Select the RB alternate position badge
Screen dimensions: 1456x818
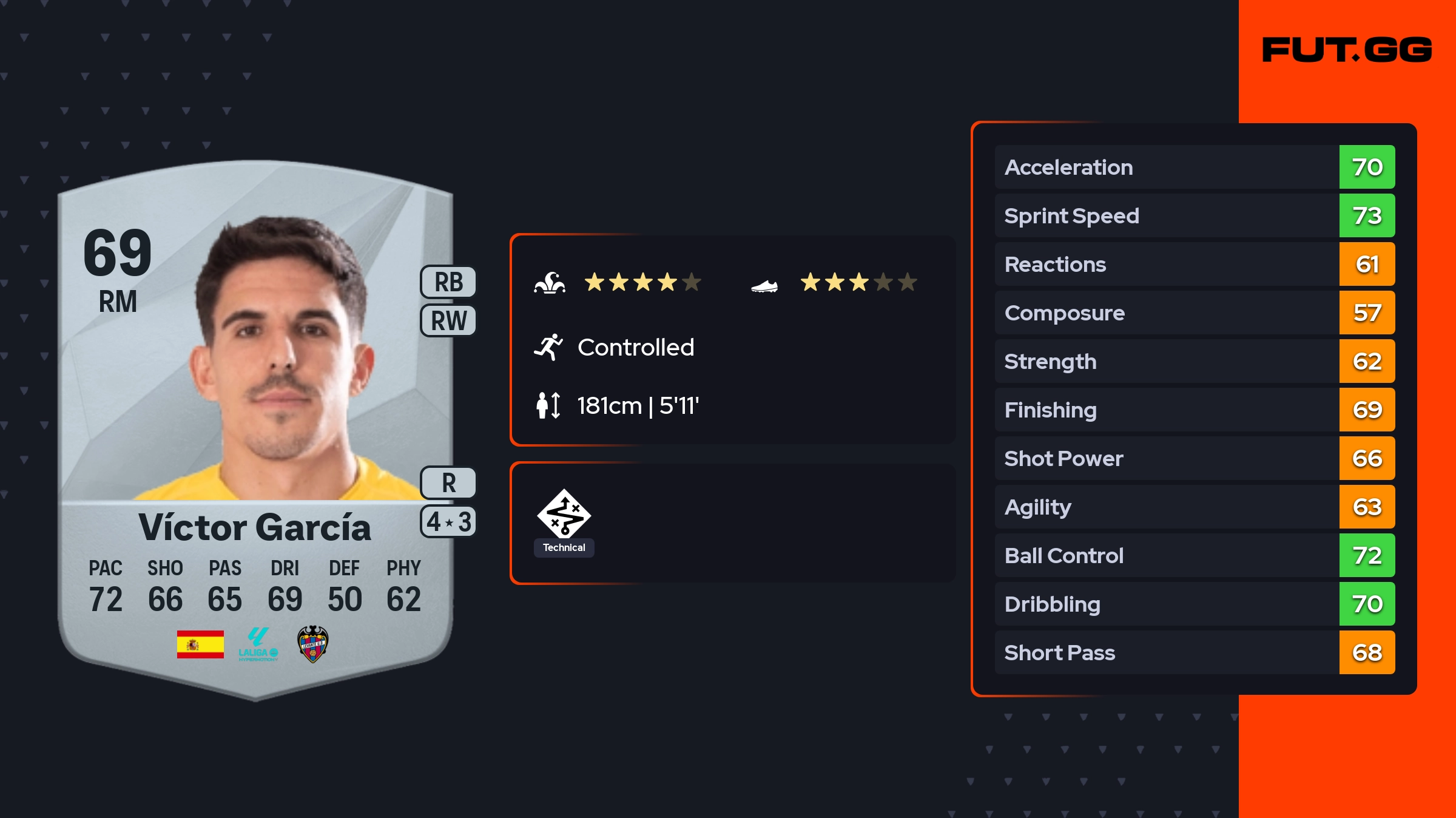448,282
